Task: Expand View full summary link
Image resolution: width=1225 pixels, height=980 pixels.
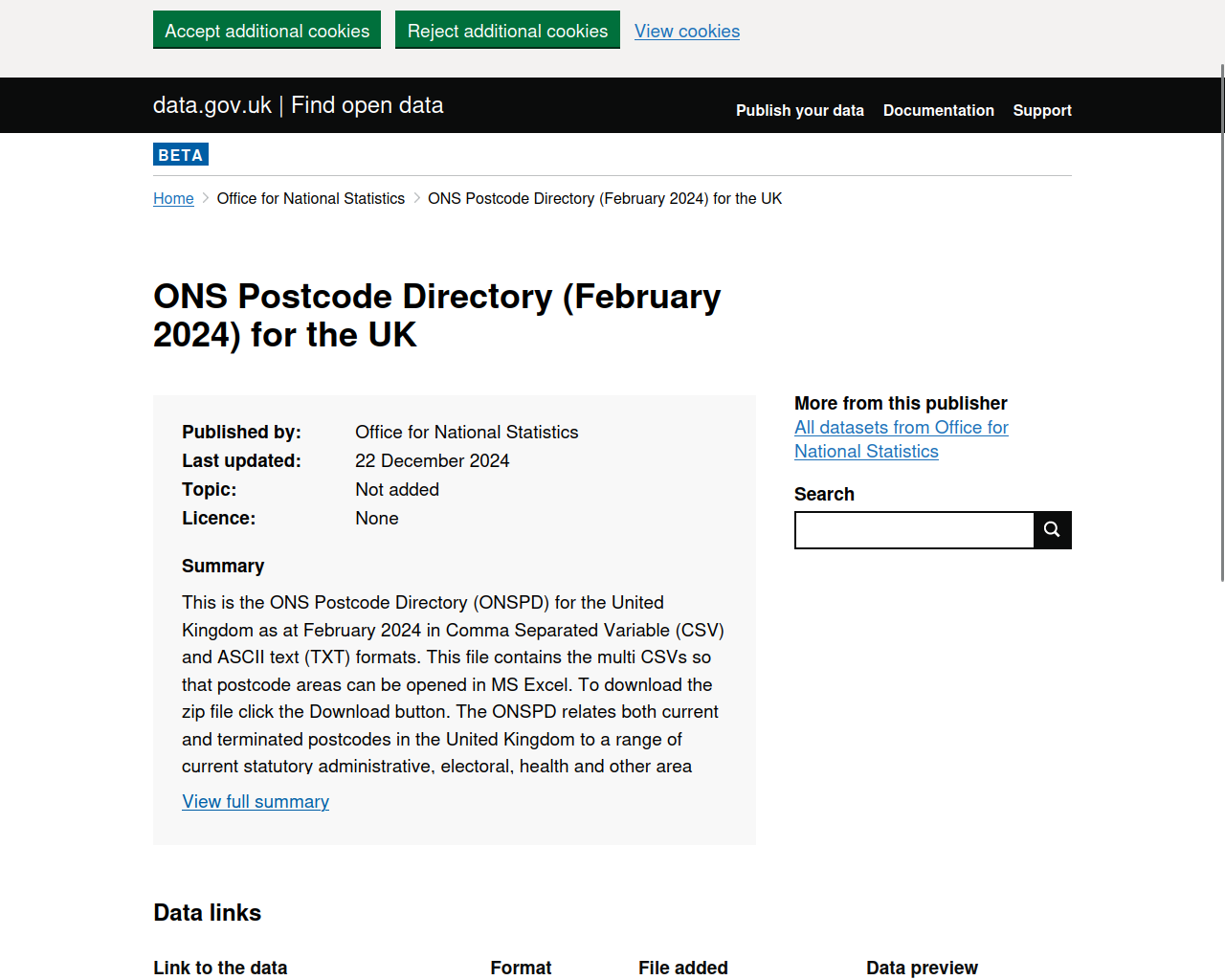Action: (256, 801)
